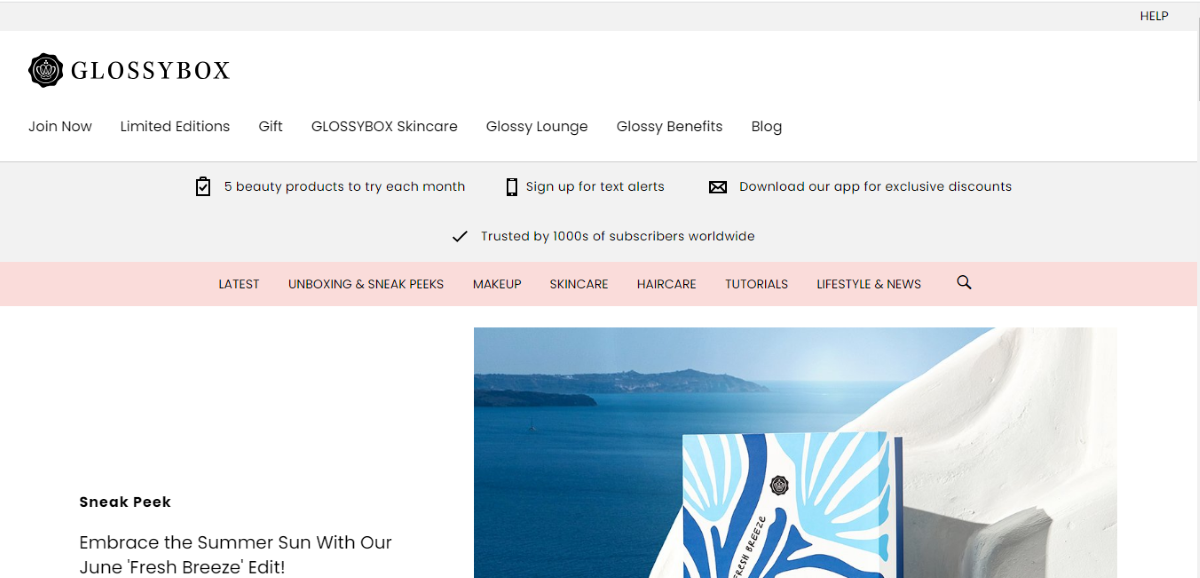Screen dimensions: 1200x578
Task: Open the TUTORIALS blog category
Action: coord(756,284)
